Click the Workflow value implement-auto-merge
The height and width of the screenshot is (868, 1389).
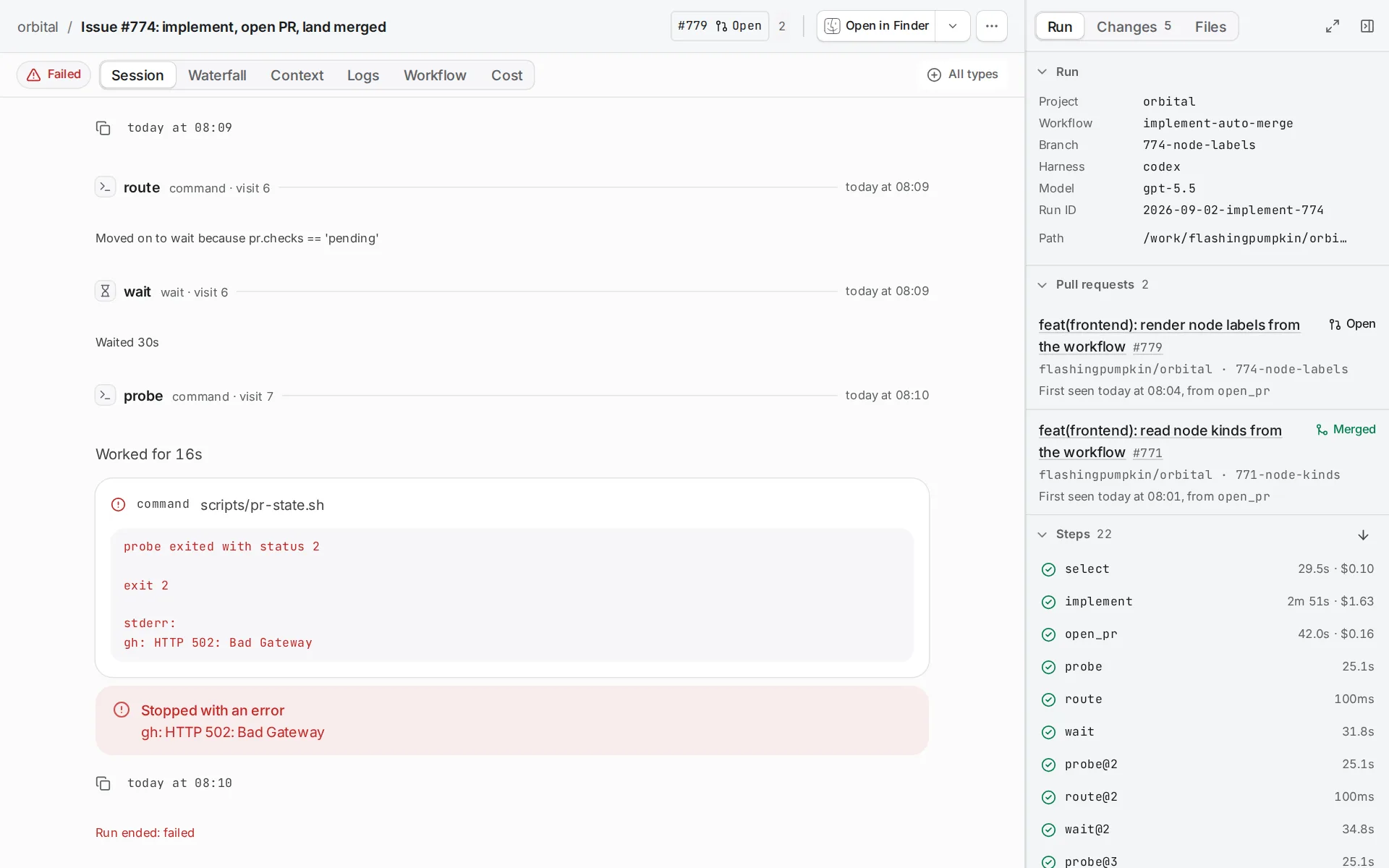pos(1218,124)
